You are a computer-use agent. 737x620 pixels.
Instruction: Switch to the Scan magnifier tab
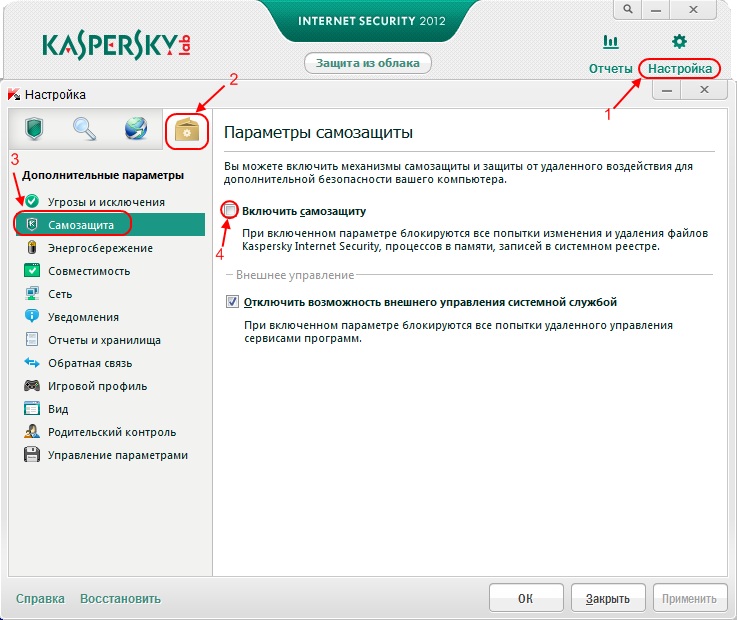[84, 129]
